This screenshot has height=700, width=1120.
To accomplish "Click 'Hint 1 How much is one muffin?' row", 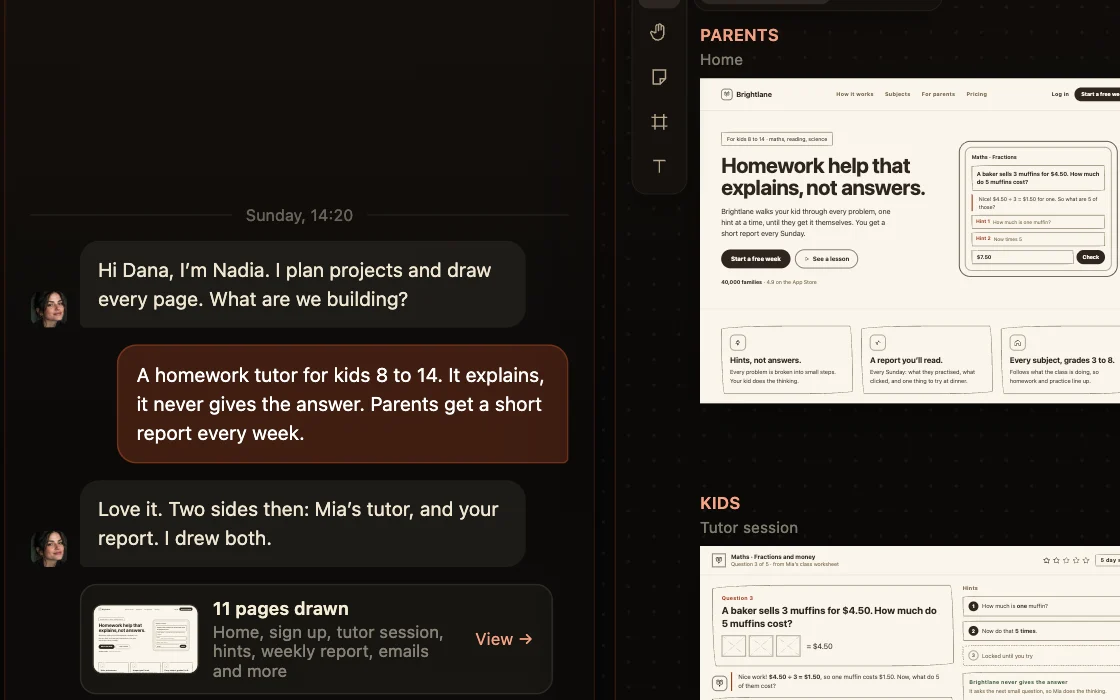I will 1038,221.
